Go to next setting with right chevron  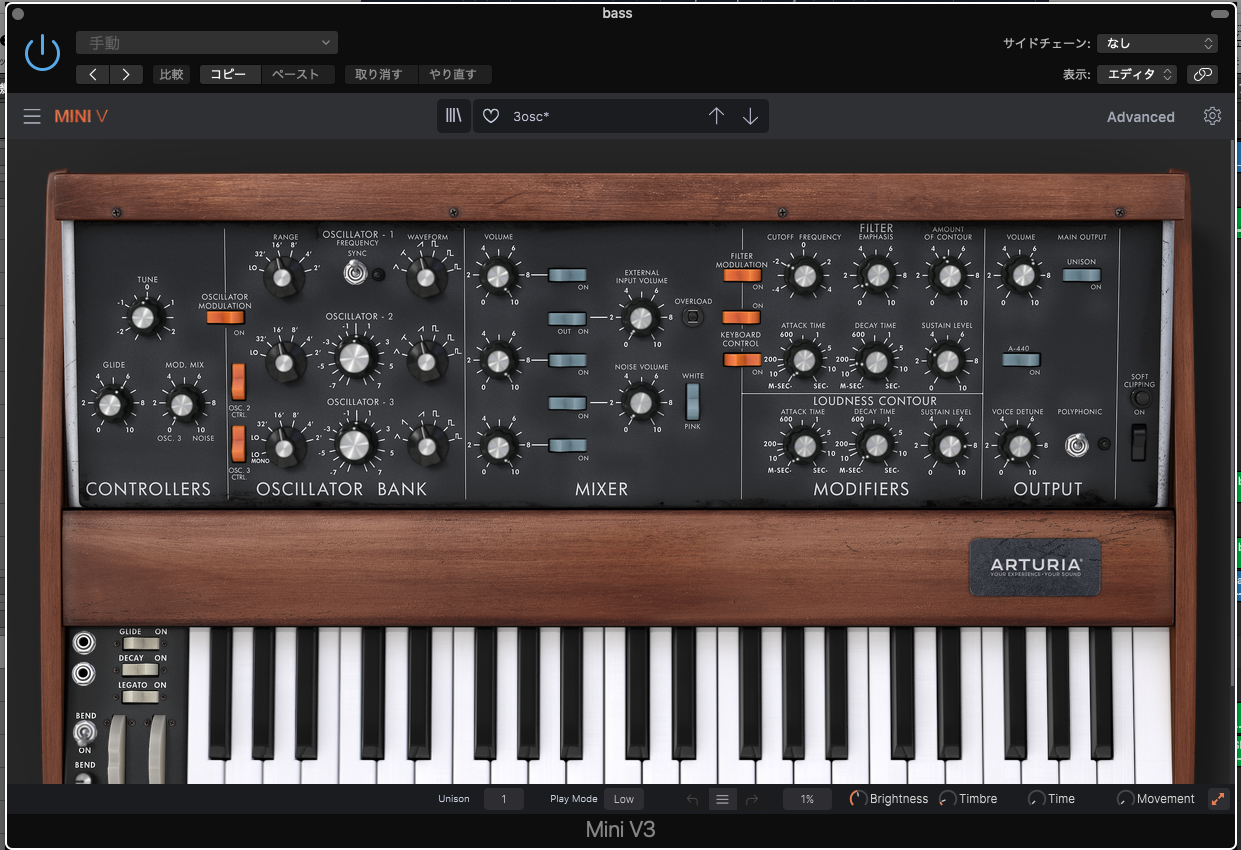pyautogui.click(x=126, y=74)
